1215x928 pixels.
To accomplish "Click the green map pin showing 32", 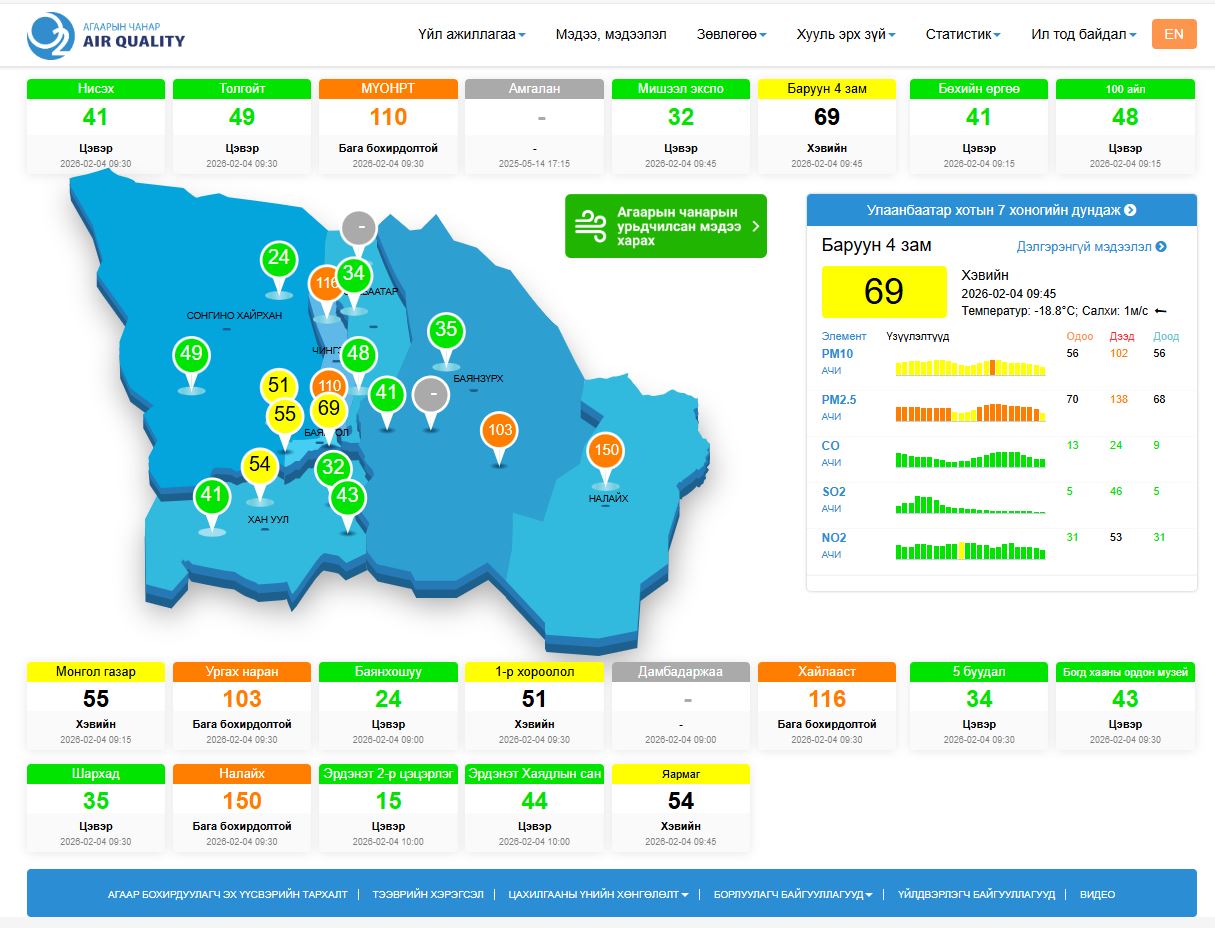I will click(333, 467).
